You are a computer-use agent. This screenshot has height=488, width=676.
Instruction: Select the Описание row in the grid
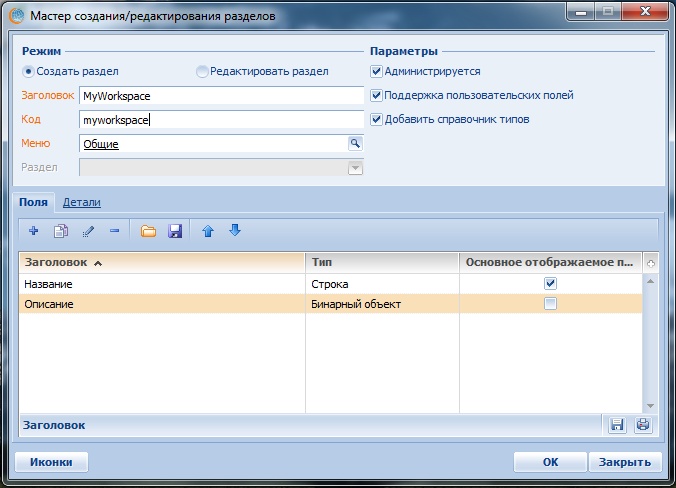331,304
